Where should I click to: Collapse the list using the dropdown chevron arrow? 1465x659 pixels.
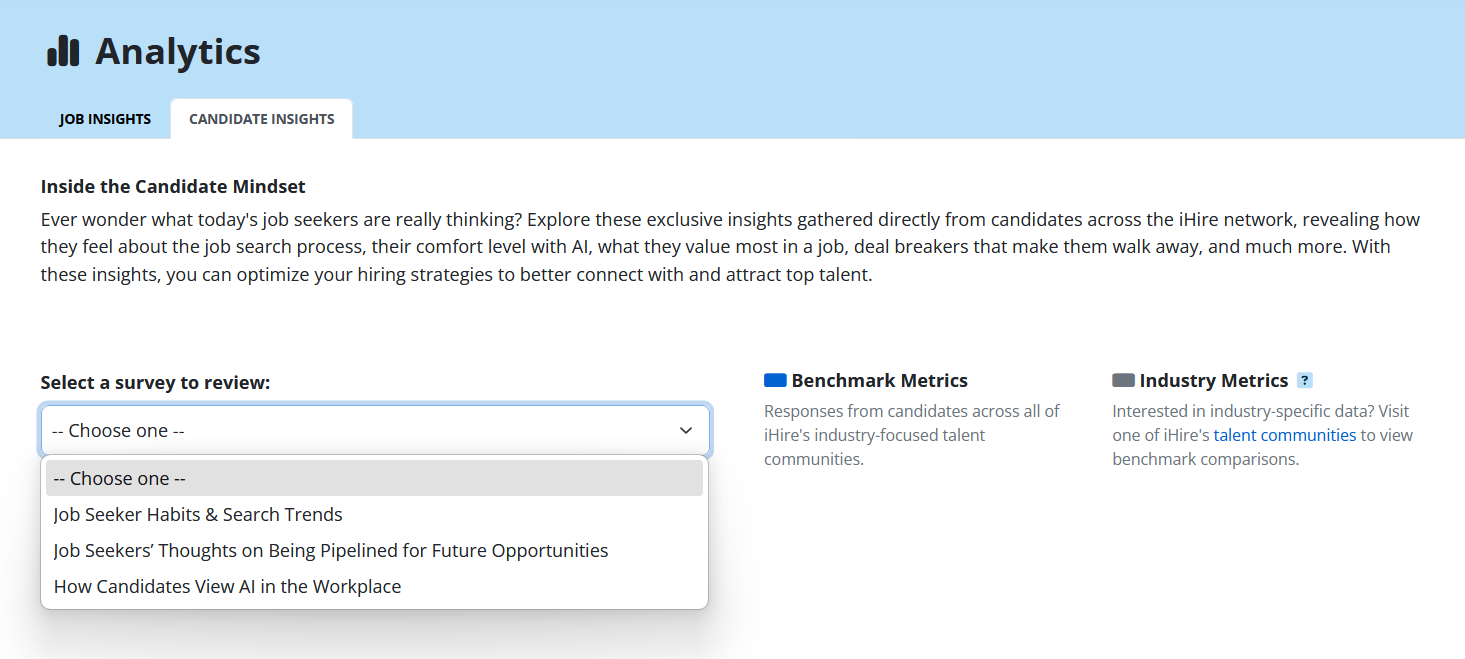pos(686,431)
